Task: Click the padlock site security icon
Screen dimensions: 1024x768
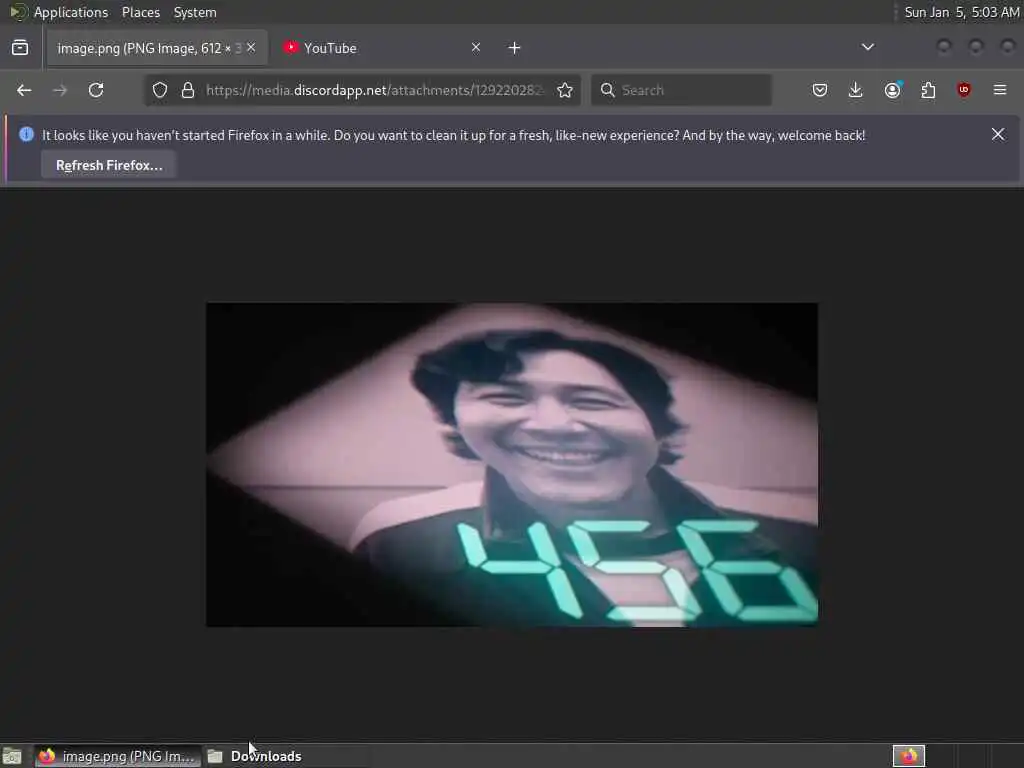Action: click(x=188, y=90)
